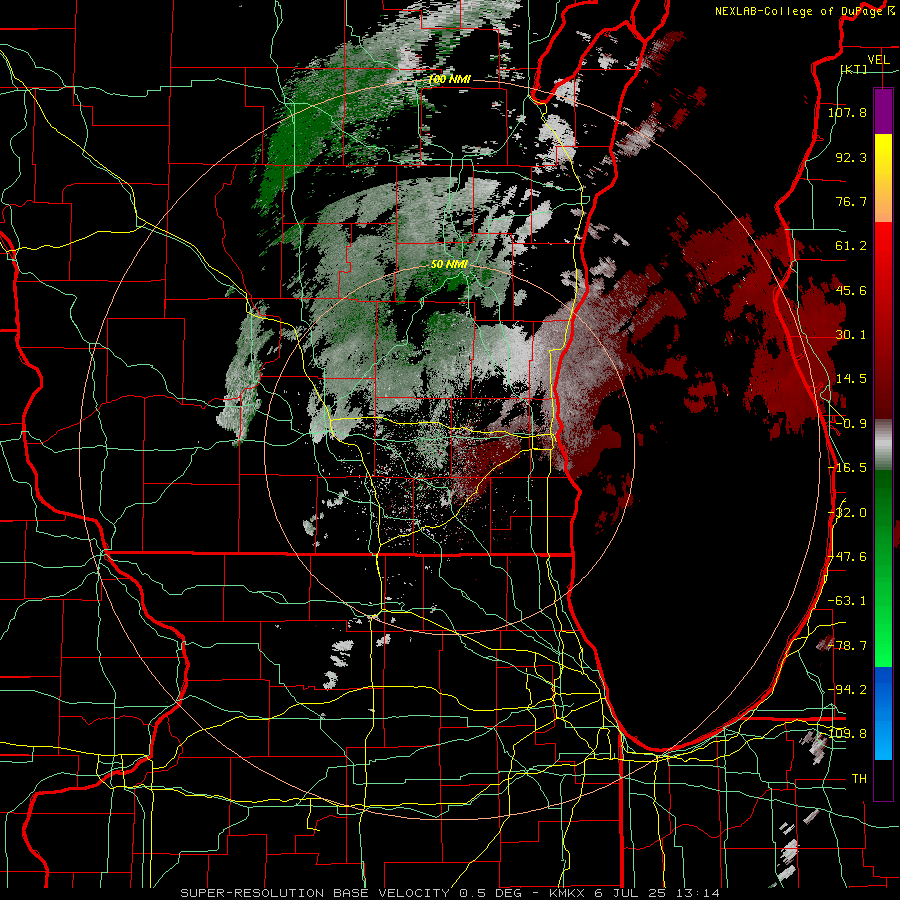Click the NEXLAB-College of DuPage label
The image size is (900, 900).
tap(798, 11)
